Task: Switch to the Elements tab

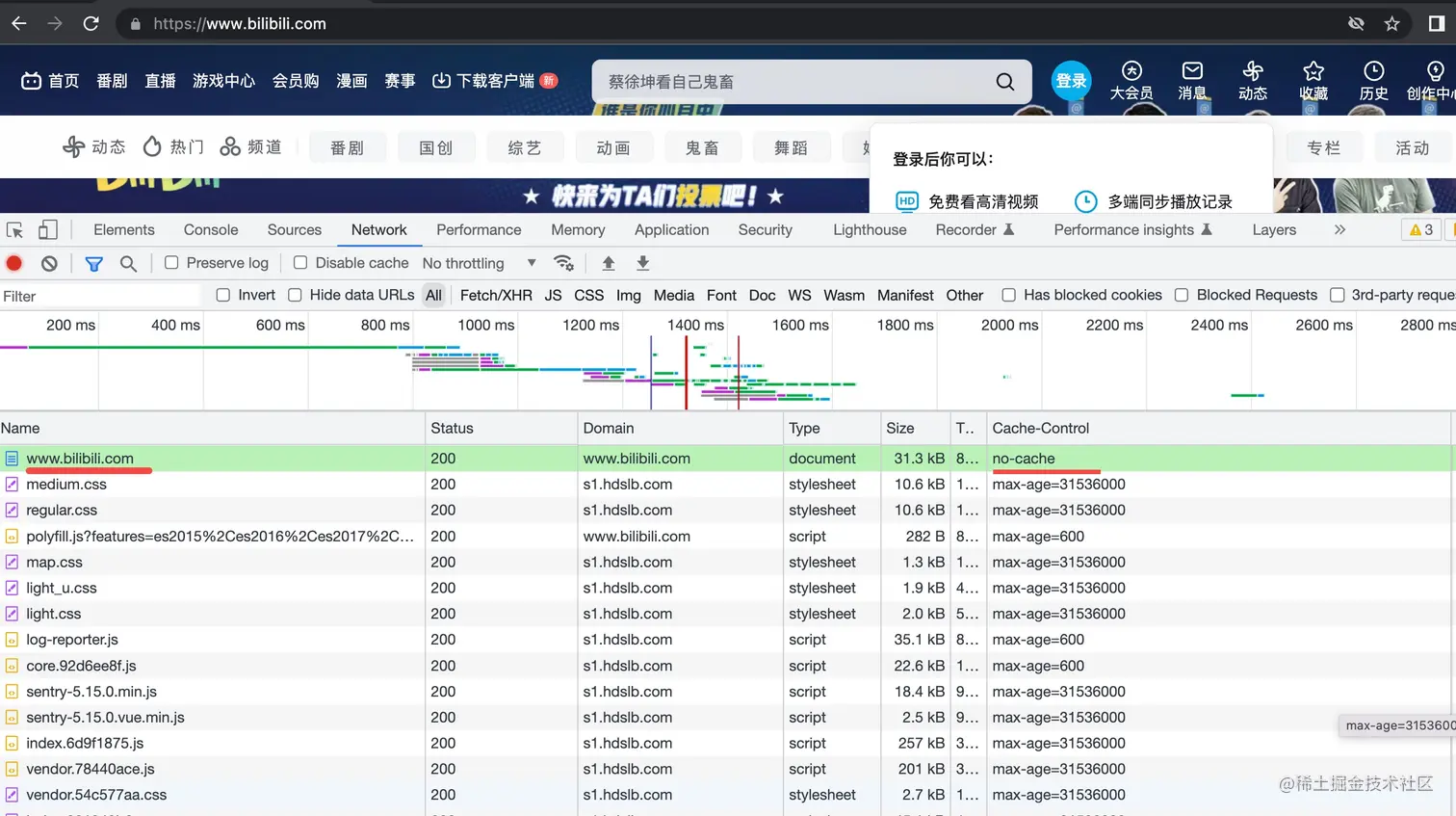Action: pos(124,230)
